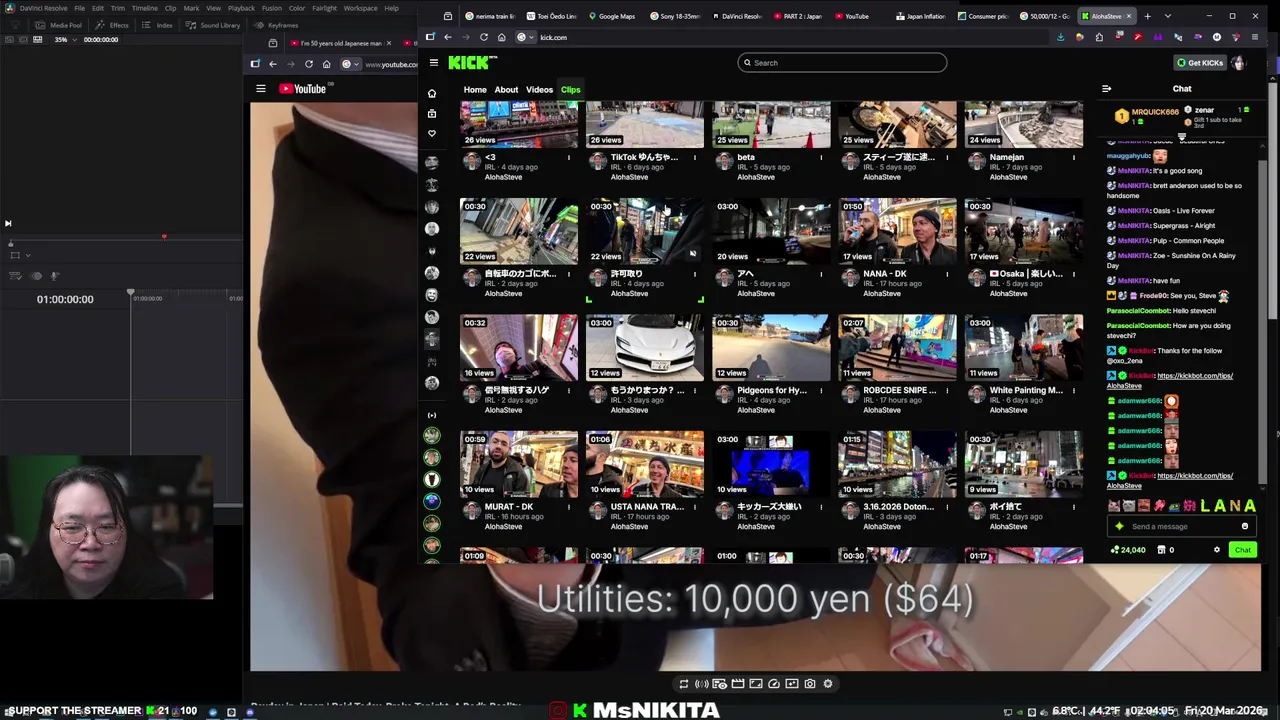The image size is (1280, 720).
Task: Click the YouTube logo
Action: [303, 89]
